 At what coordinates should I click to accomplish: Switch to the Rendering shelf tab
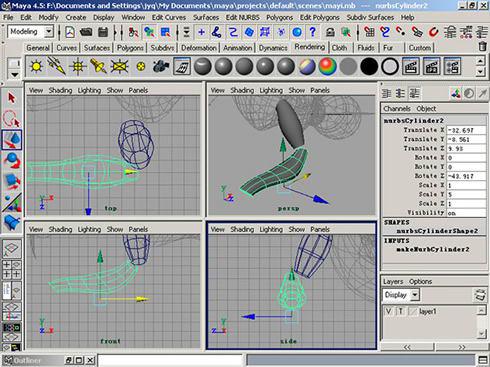[x=309, y=47]
